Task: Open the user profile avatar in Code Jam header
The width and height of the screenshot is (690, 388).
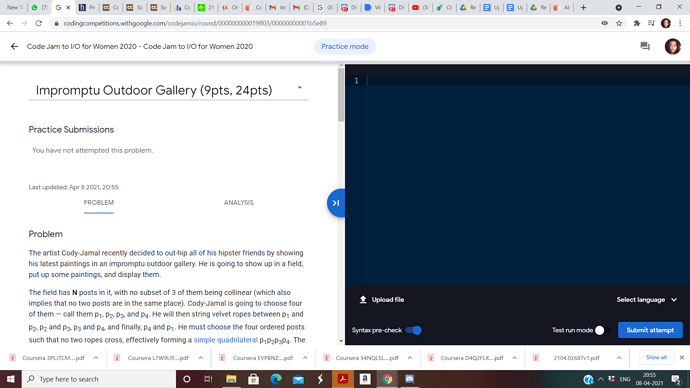Action: click(x=672, y=46)
